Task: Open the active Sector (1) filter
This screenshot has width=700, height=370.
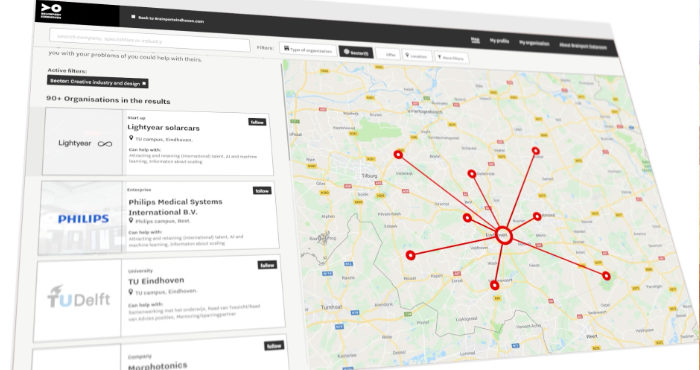Action: [356, 52]
